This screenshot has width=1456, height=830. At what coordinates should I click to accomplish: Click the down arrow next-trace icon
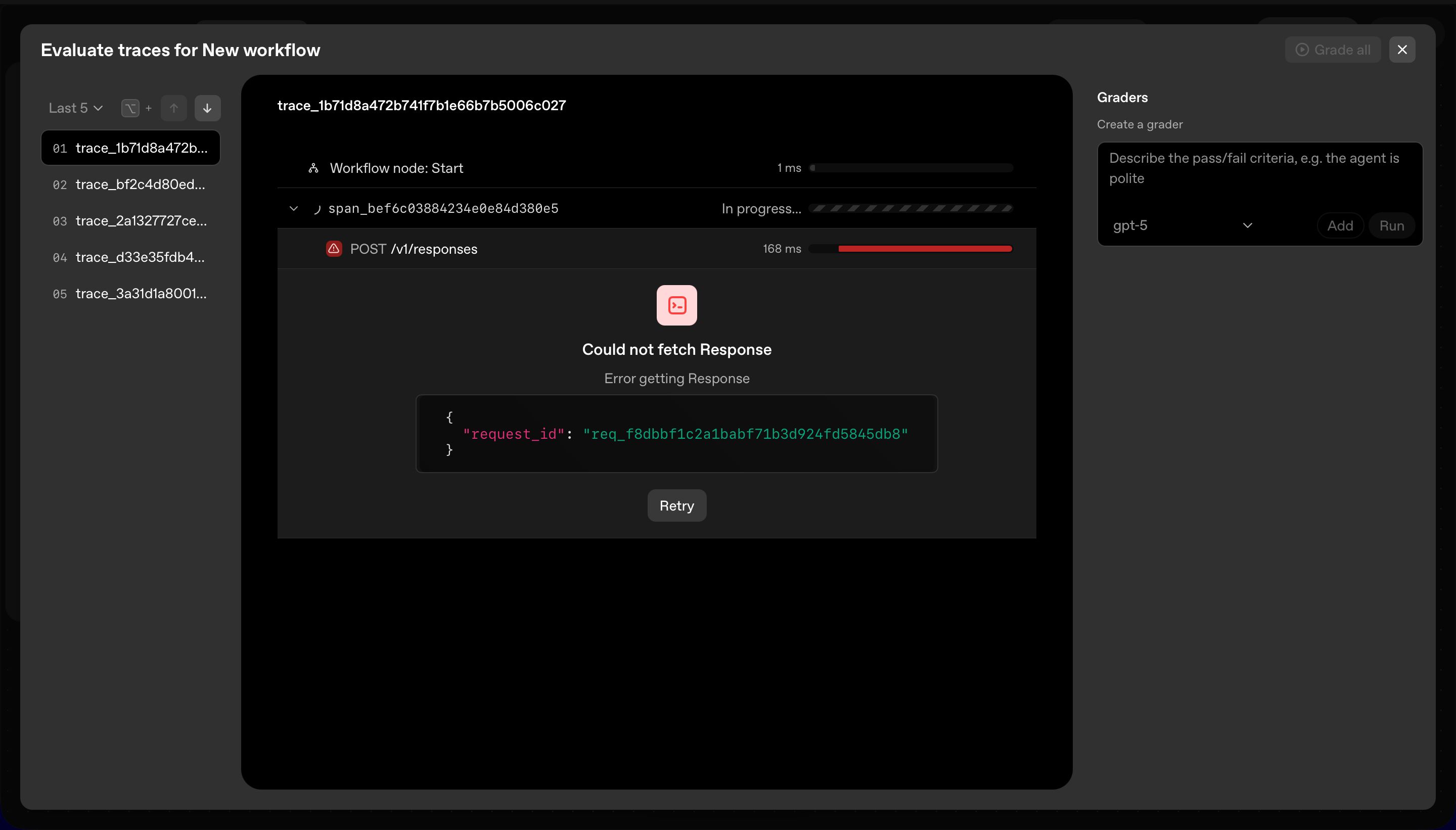pyautogui.click(x=207, y=108)
